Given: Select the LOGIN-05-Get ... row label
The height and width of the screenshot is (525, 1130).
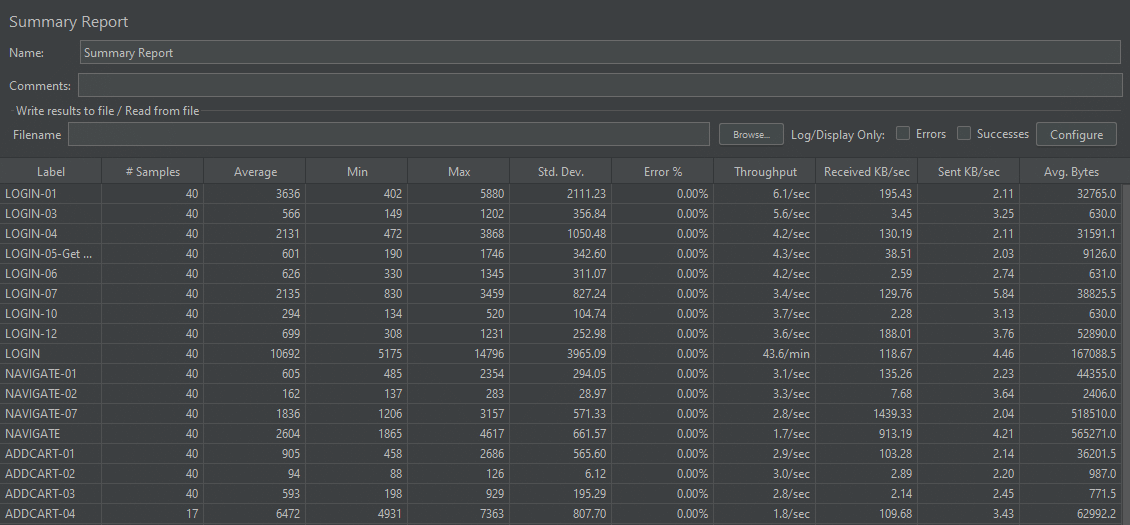Looking at the screenshot, I should click(x=48, y=254).
